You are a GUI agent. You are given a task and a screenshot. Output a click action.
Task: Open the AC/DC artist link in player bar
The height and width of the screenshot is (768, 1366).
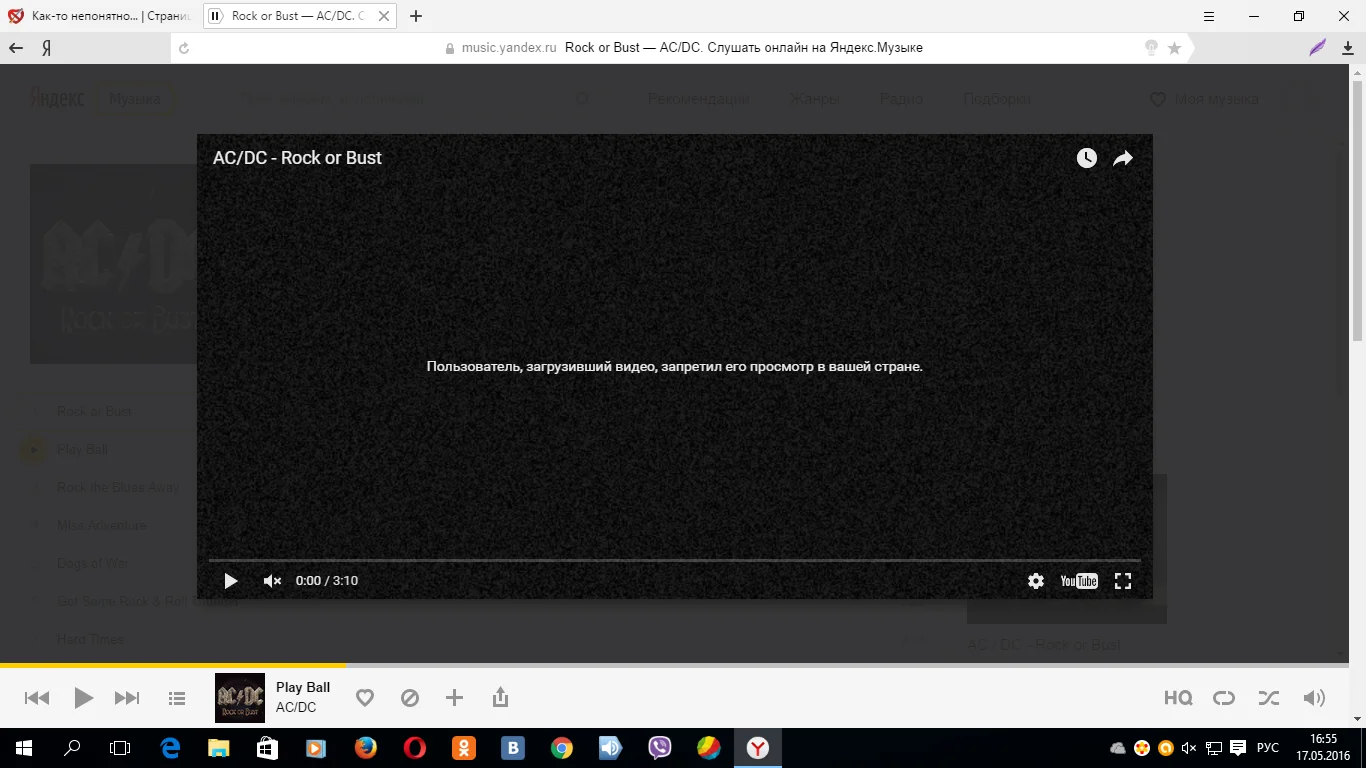296,707
